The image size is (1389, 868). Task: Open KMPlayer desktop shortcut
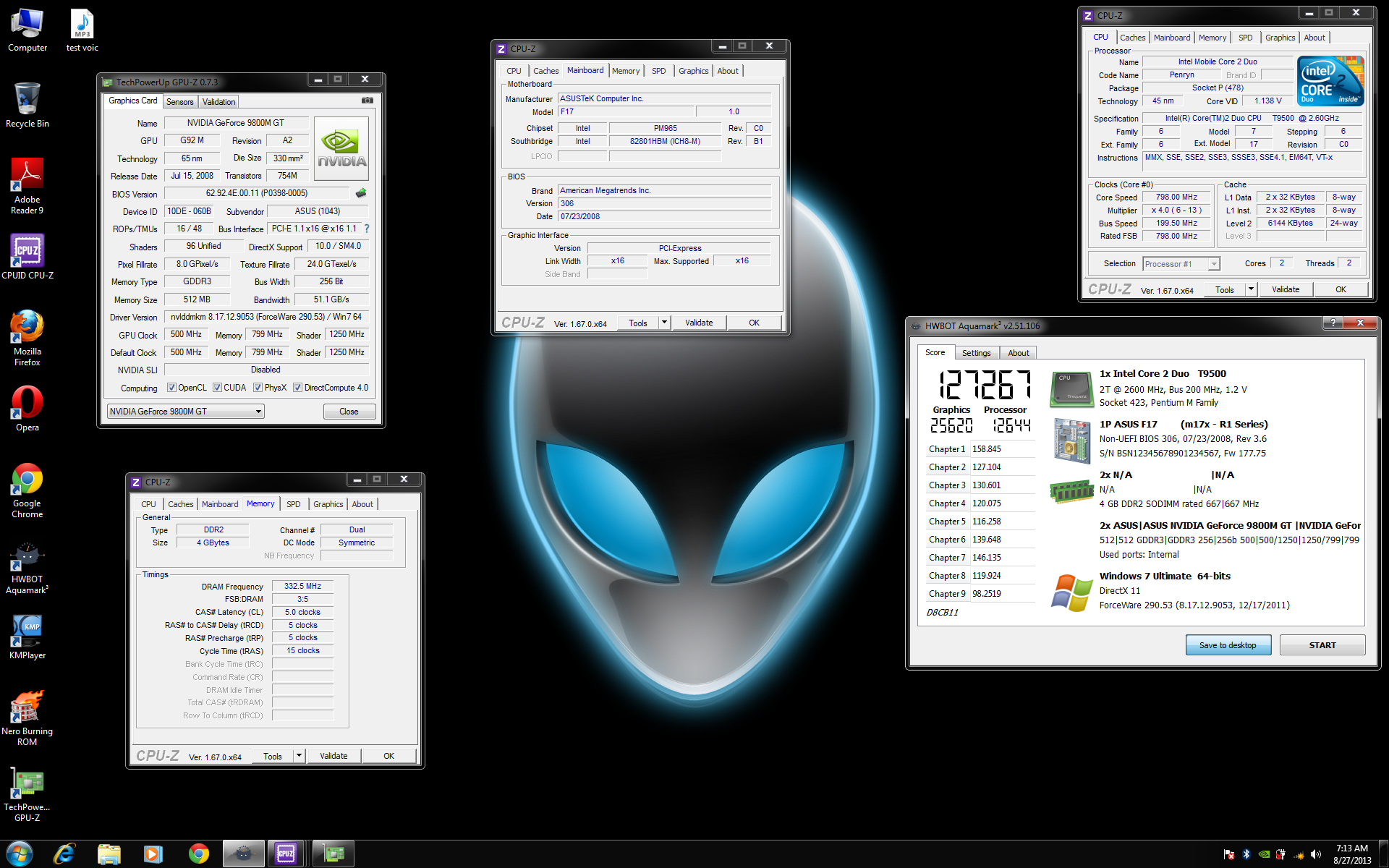[x=27, y=637]
